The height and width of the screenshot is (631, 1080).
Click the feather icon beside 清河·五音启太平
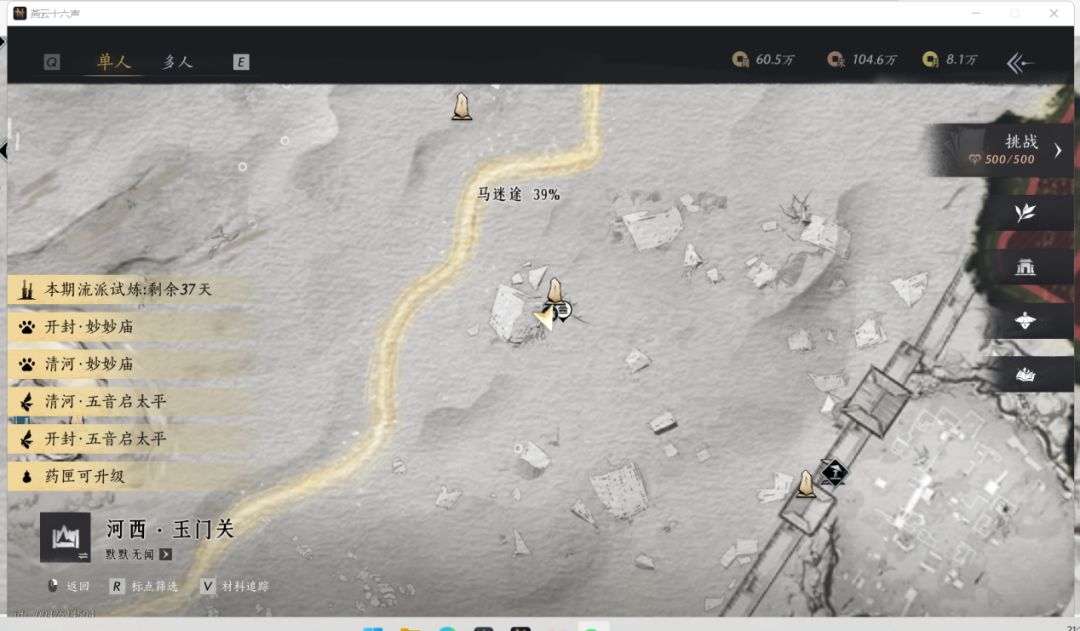pos(27,402)
